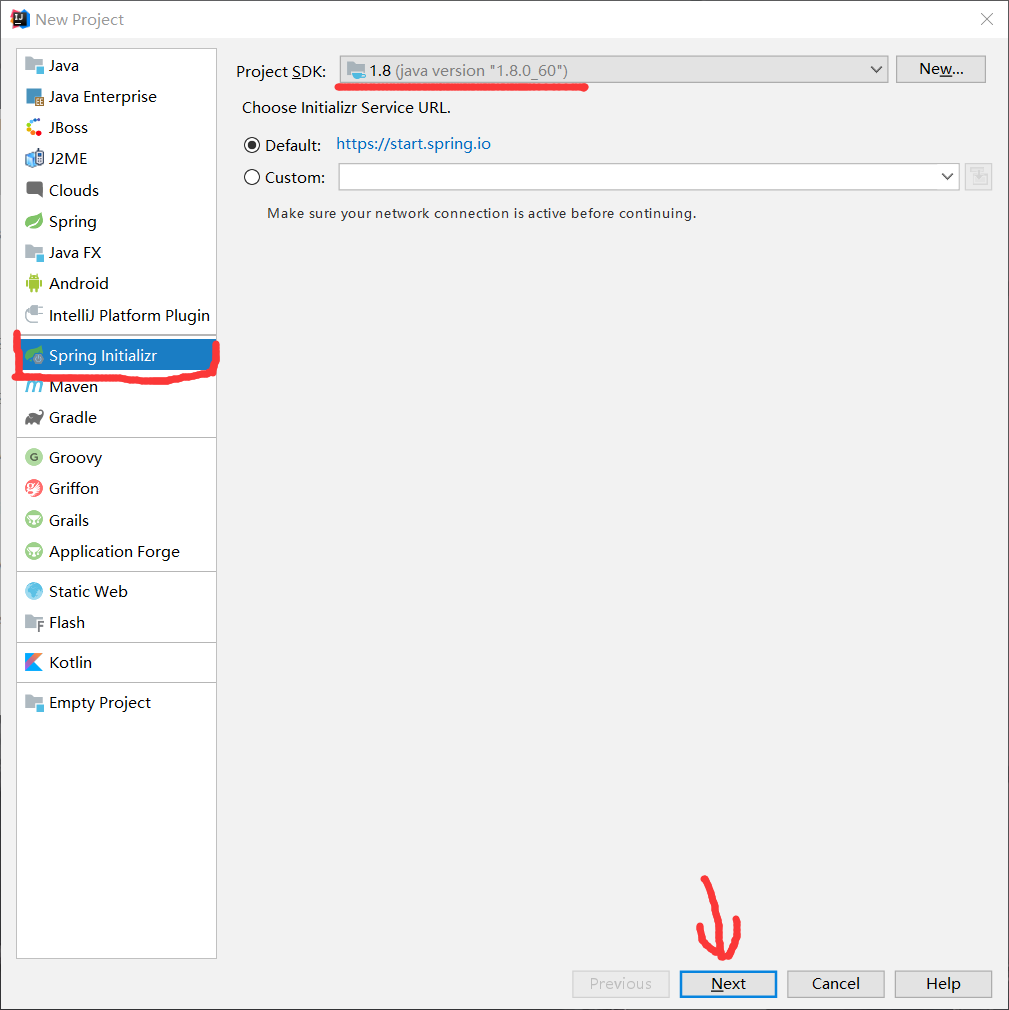Click the New SDK button
Screen dimensions: 1009x1010
(939, 69)
